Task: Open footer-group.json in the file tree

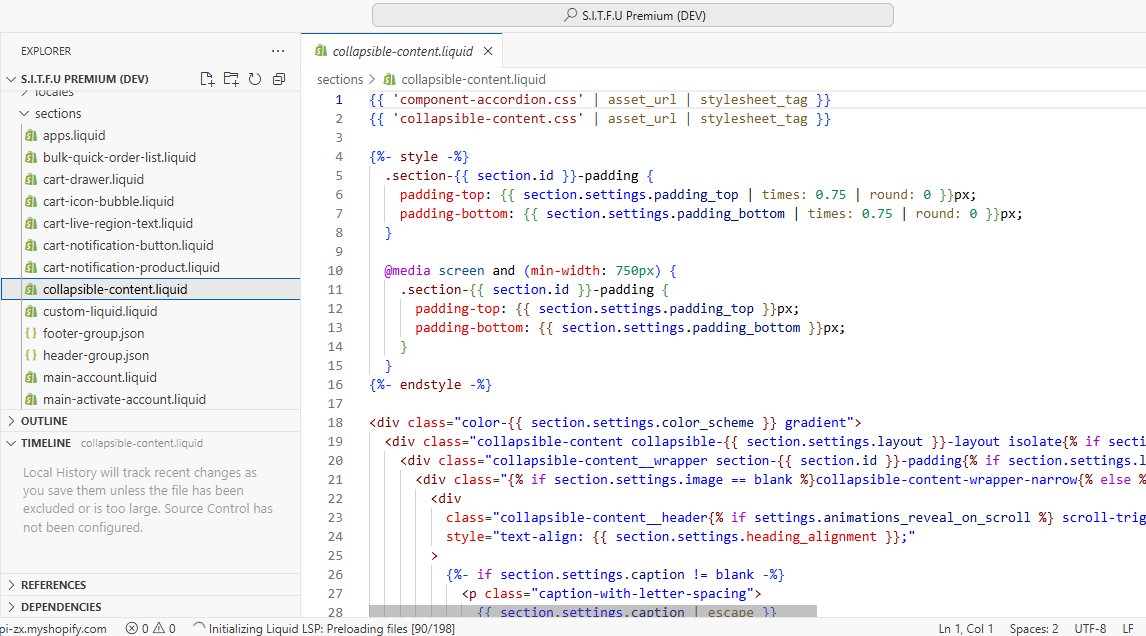Action: point(93,334)
